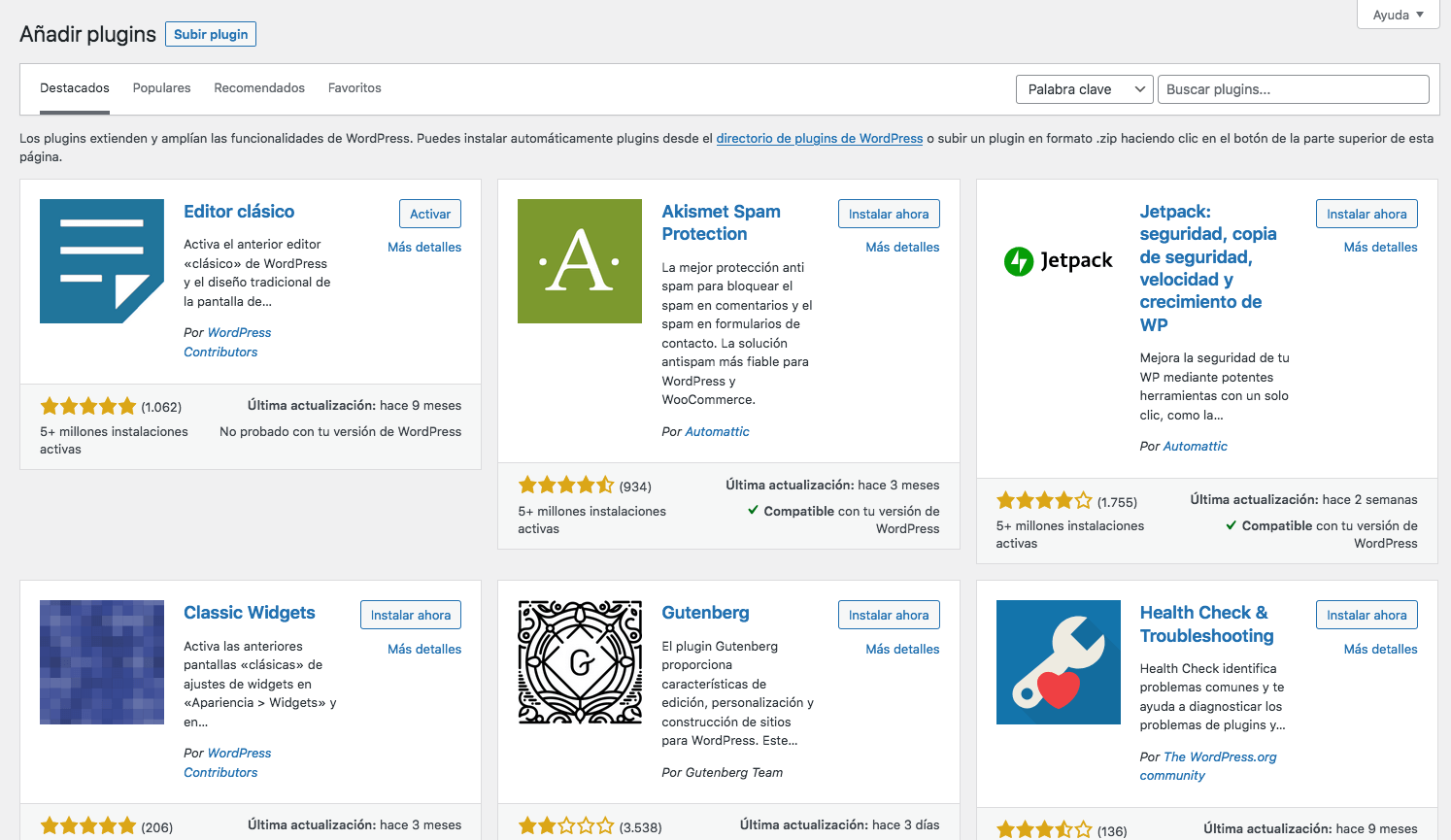Switch to the Populares tab
This screenshot has height=840, width=1451.
point(161,87)
